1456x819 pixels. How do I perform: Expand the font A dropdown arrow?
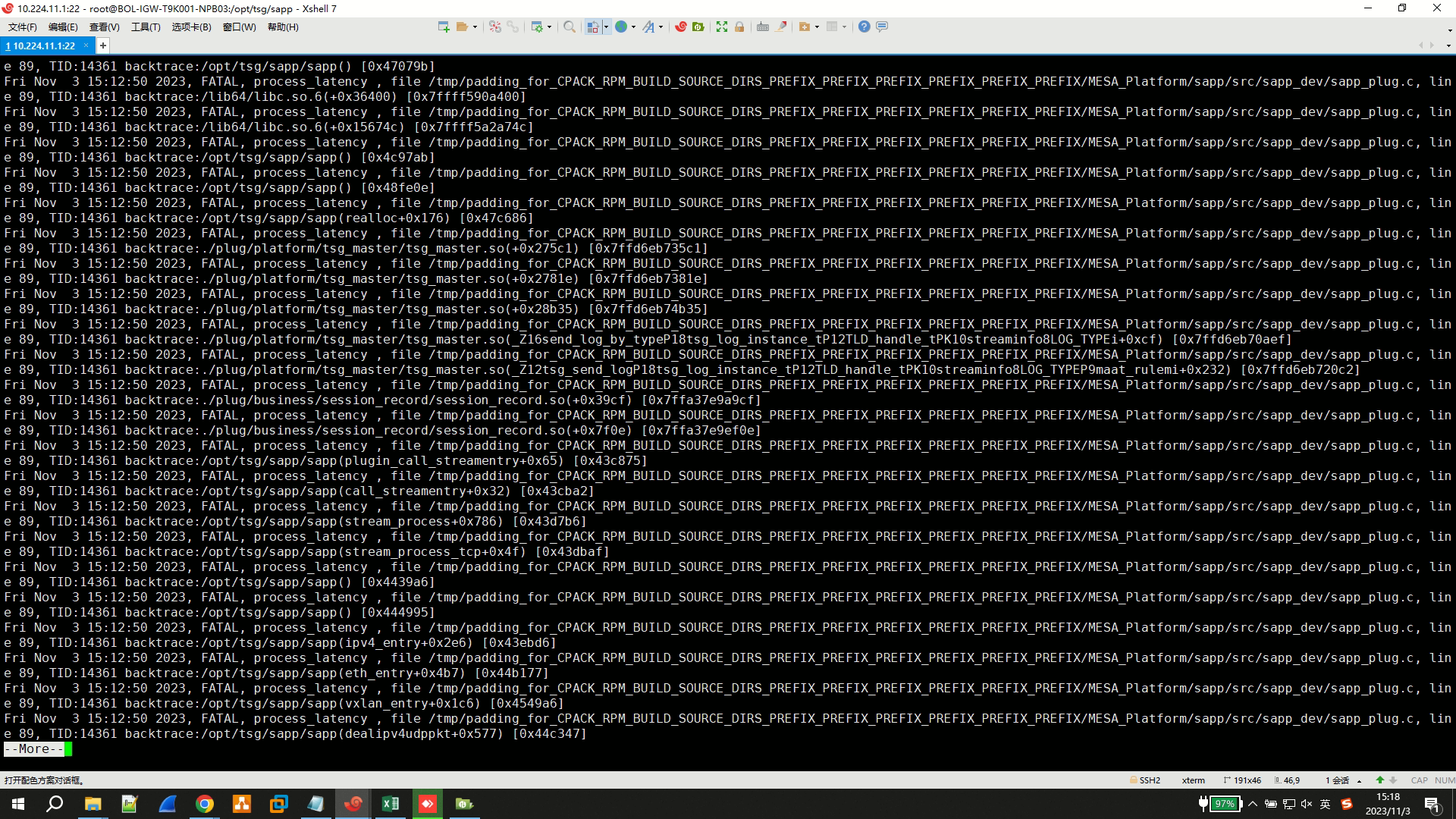pyautogui.click(x=661, y=27)
